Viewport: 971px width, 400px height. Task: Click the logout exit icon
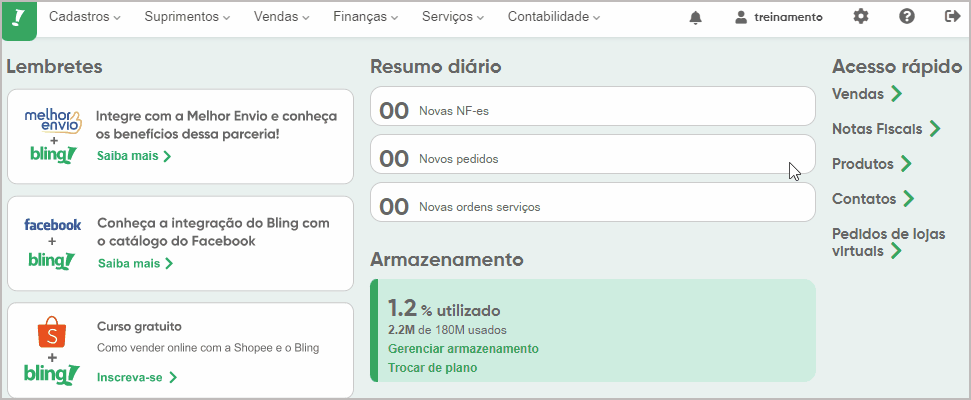tap(952, 17)
